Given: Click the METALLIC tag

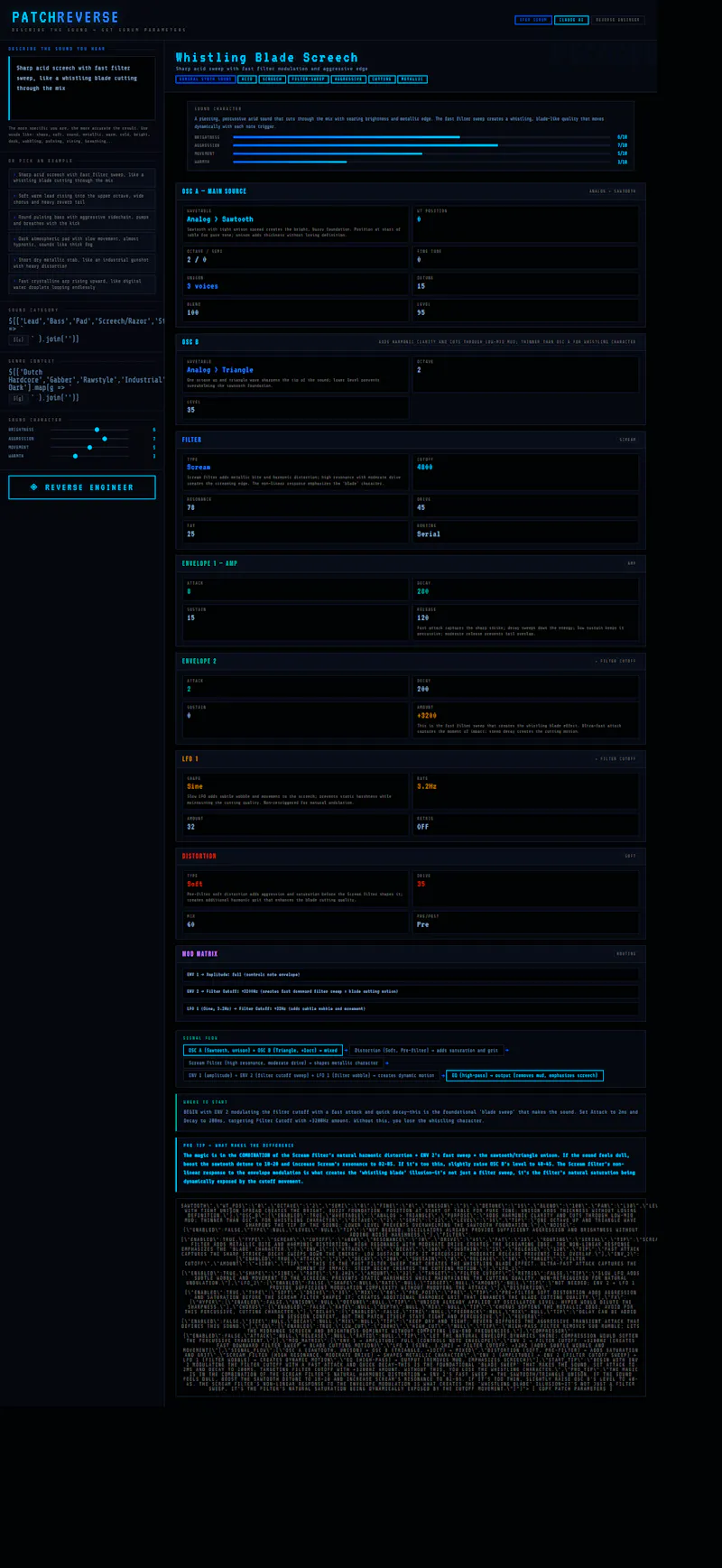Looking at the screenshot, I should (x=412, y=79).
